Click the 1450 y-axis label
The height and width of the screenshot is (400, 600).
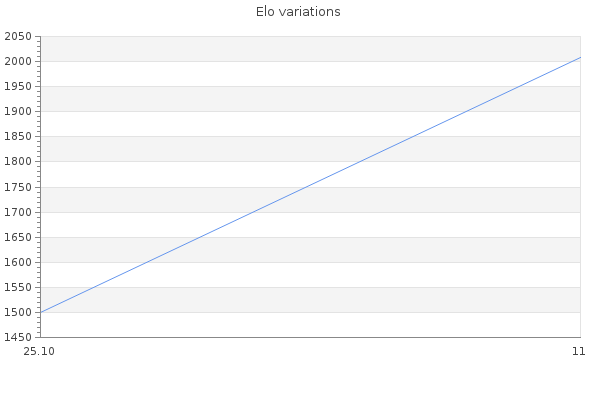point(19,337)
